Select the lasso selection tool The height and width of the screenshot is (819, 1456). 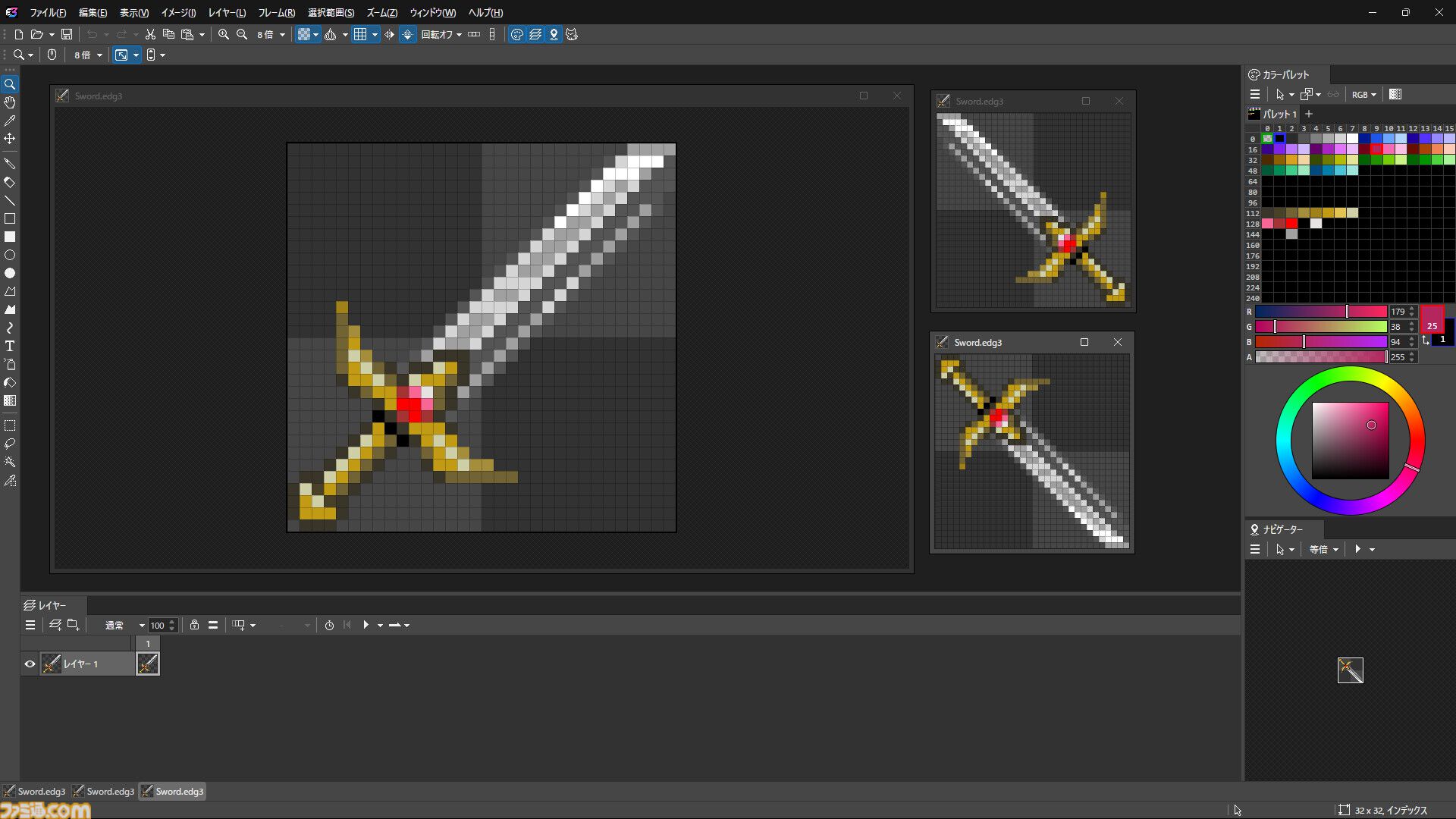point(10,444)
